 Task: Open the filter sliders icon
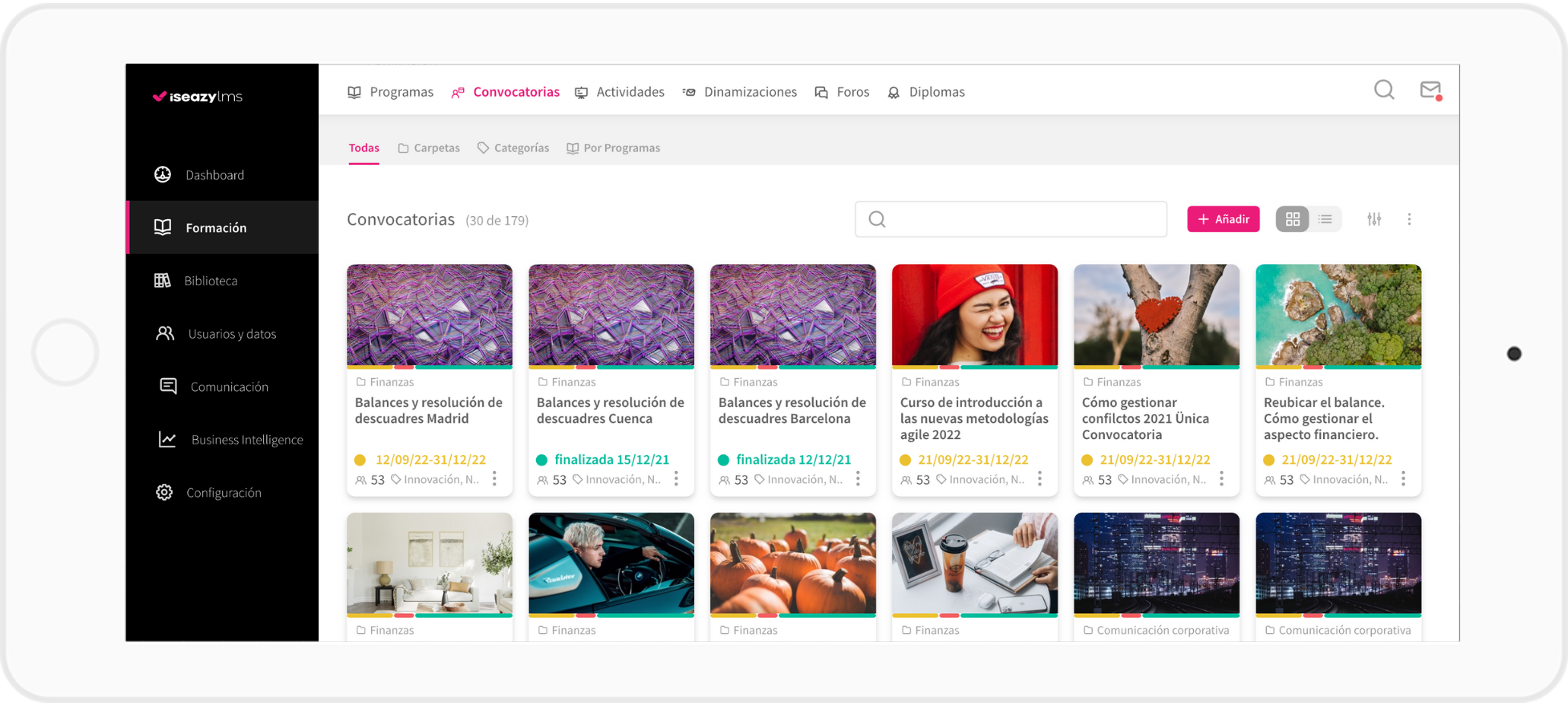[1374, 219]
